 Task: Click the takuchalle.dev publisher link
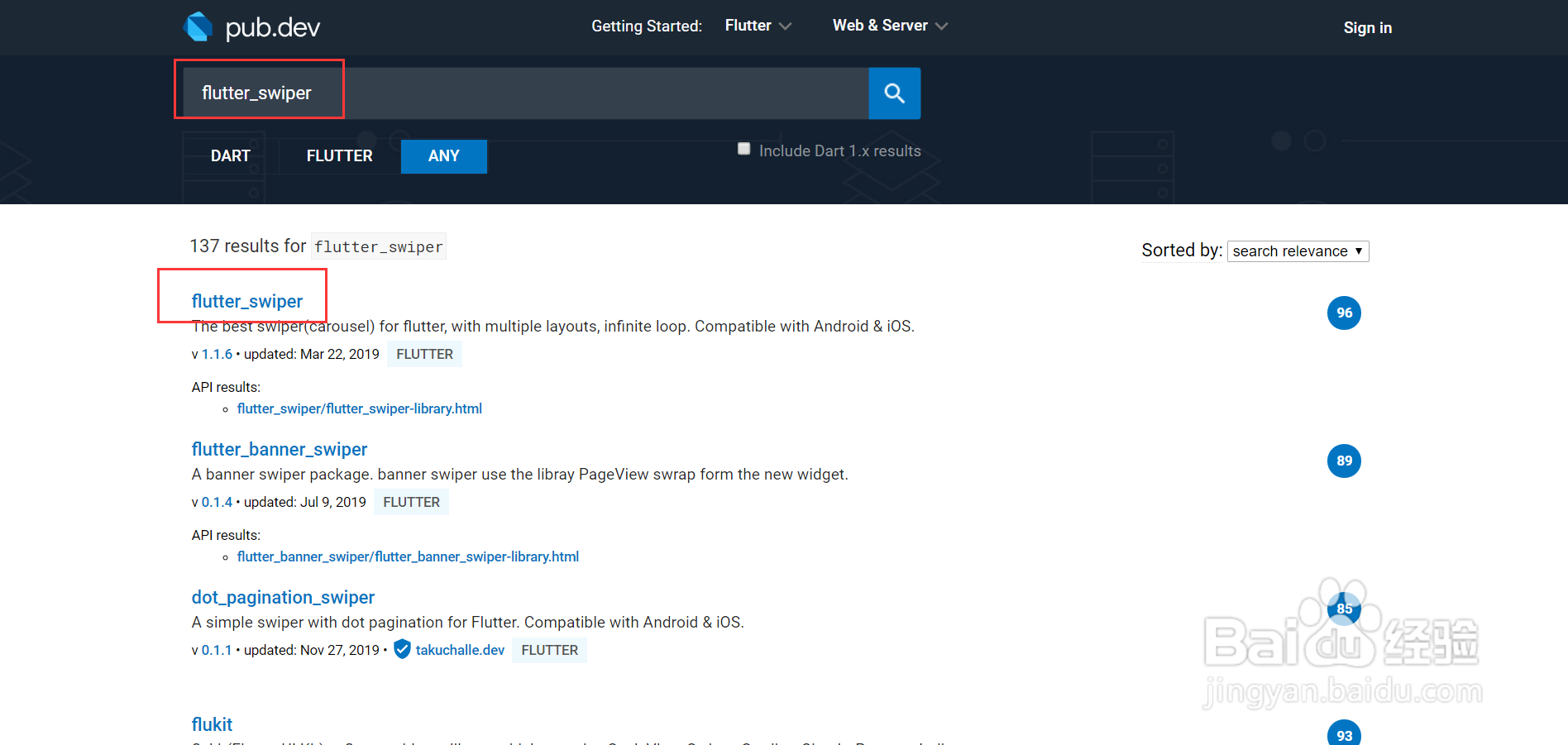[460, 650]
